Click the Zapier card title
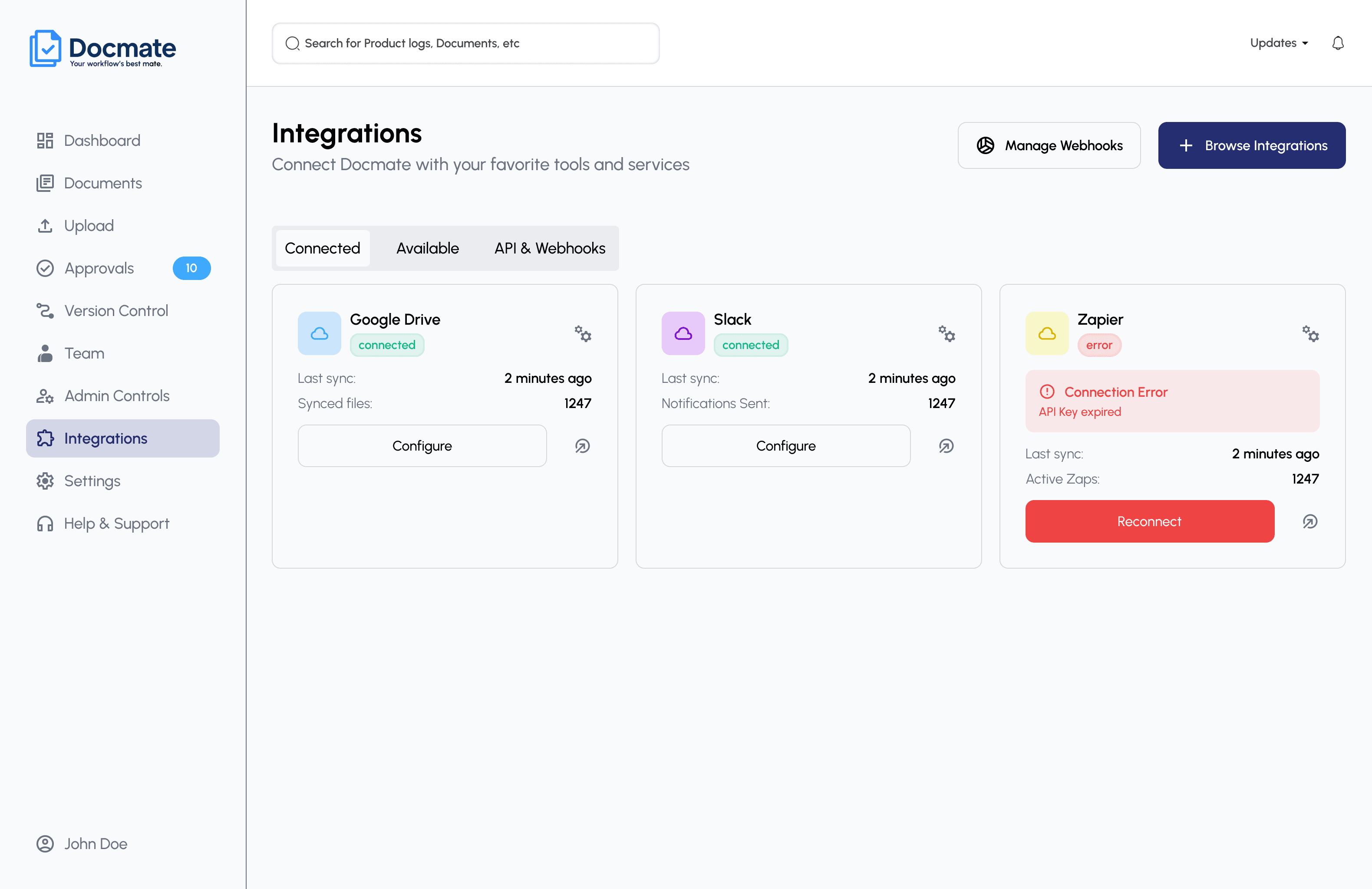1372x889 pixels. click(1100, 319)
